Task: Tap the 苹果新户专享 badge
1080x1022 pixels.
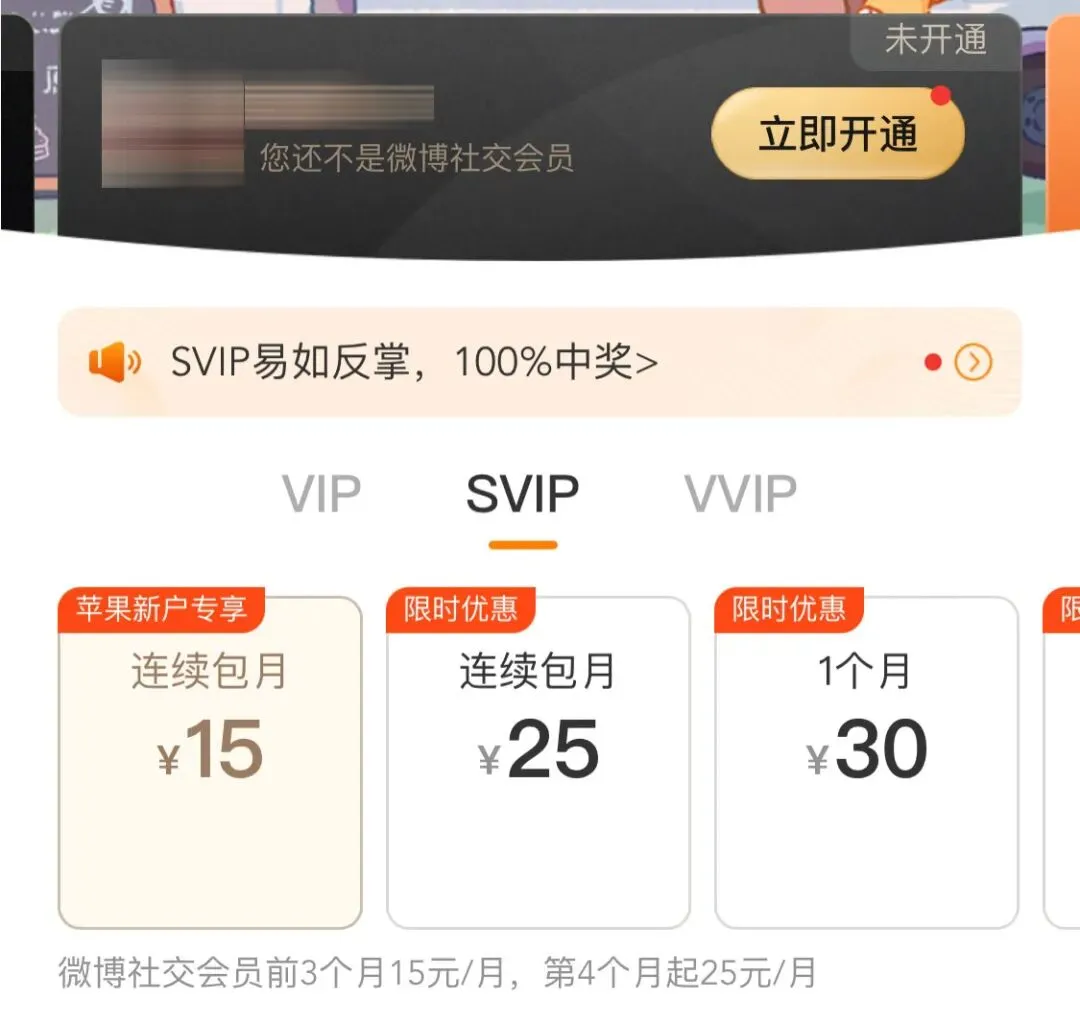Action: pos(161,609)
